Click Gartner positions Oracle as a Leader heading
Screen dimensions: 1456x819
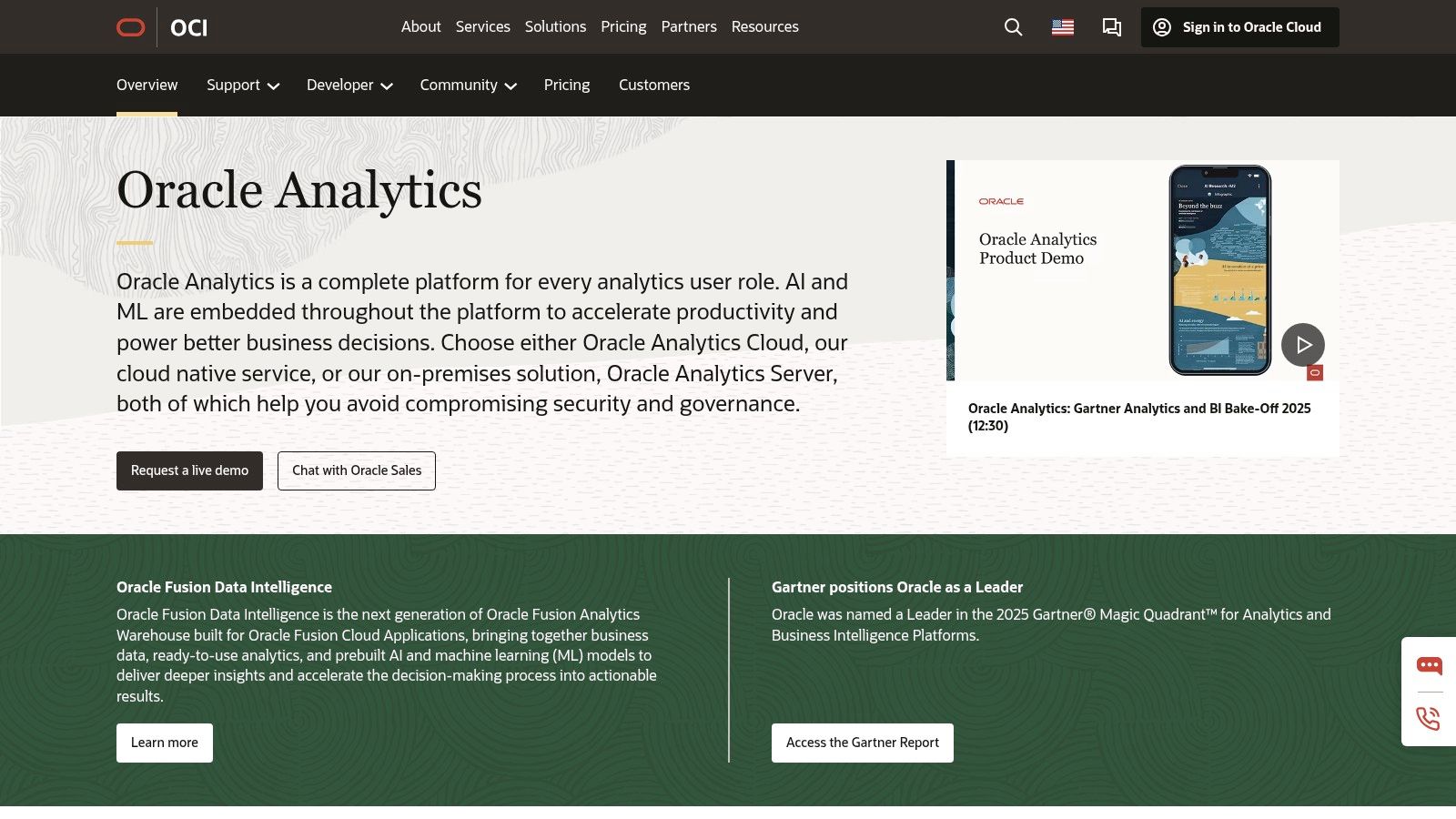point(897,587)
